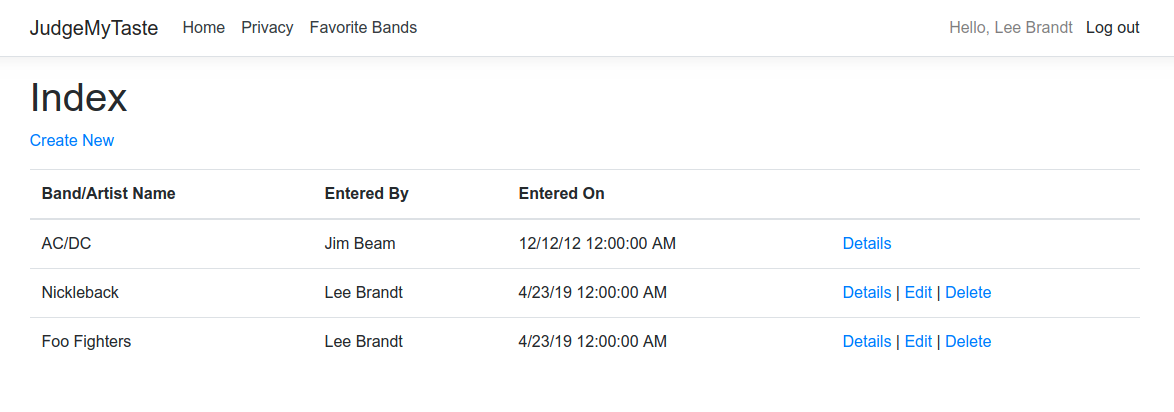Image resolution: width=1174 pixels, height=412 pixels.
Task: Navigate to Favorite Bands
Action: click(363, 28)
